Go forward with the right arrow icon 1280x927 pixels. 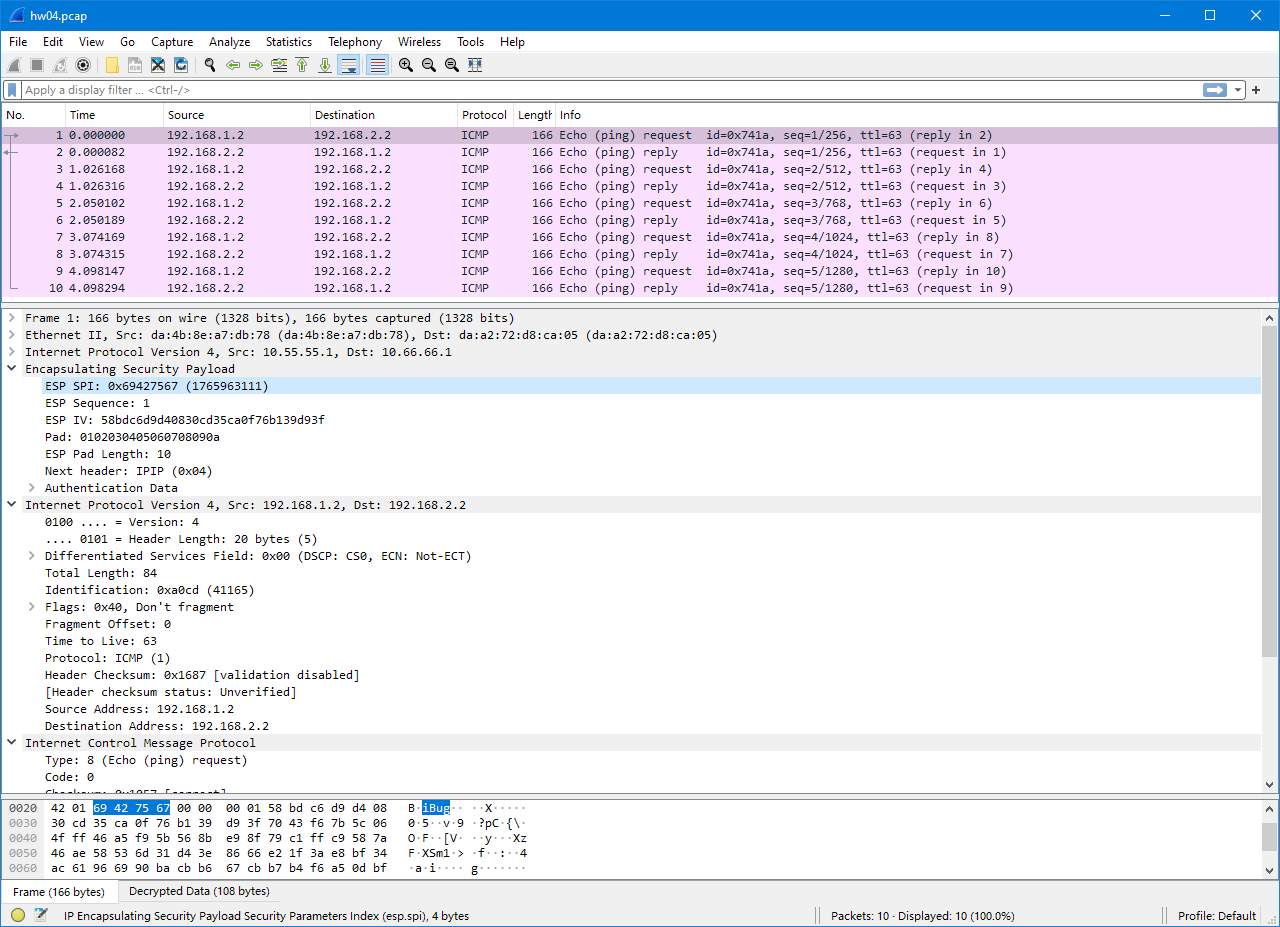point(256,65)
